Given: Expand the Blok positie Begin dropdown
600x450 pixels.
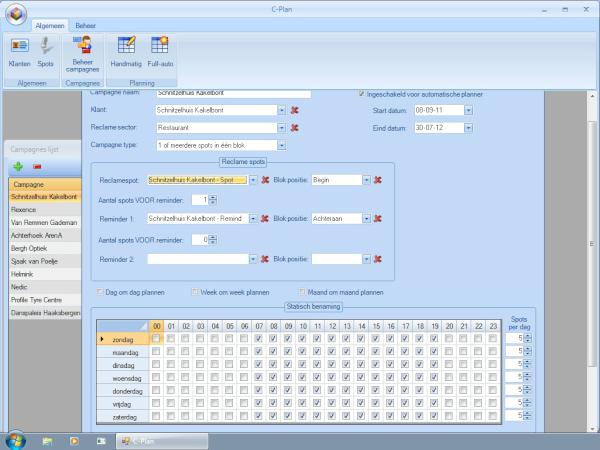Looking at the screenshot, I should [x=367, y=180].
